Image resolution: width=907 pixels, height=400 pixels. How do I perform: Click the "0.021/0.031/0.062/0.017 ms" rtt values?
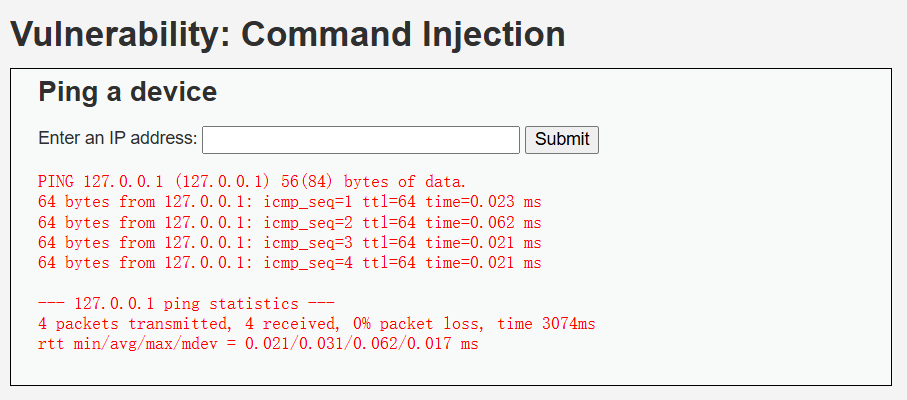(362, 344)
